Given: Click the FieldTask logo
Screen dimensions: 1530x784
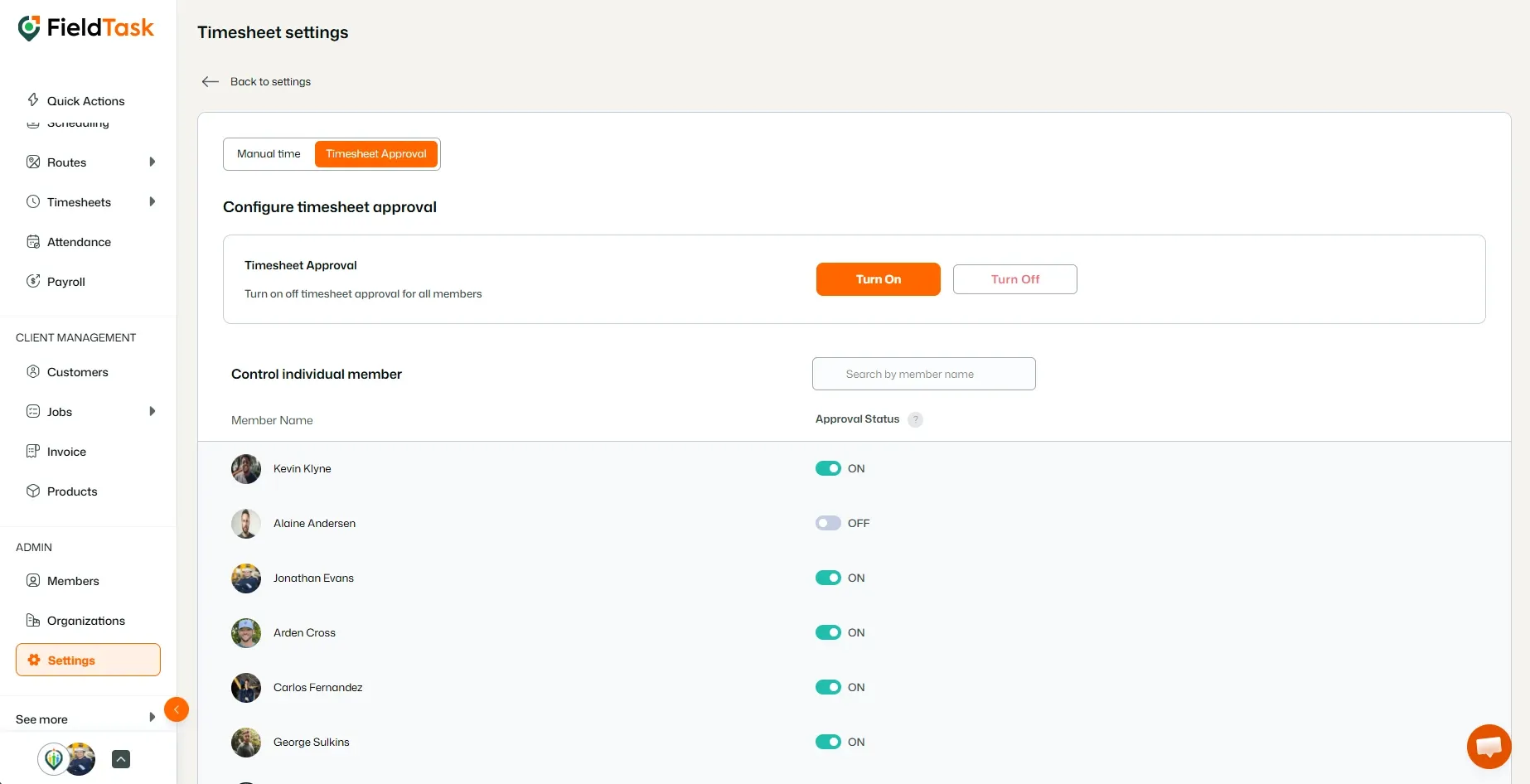Looking at the screenshot, I should coord(86,28).
